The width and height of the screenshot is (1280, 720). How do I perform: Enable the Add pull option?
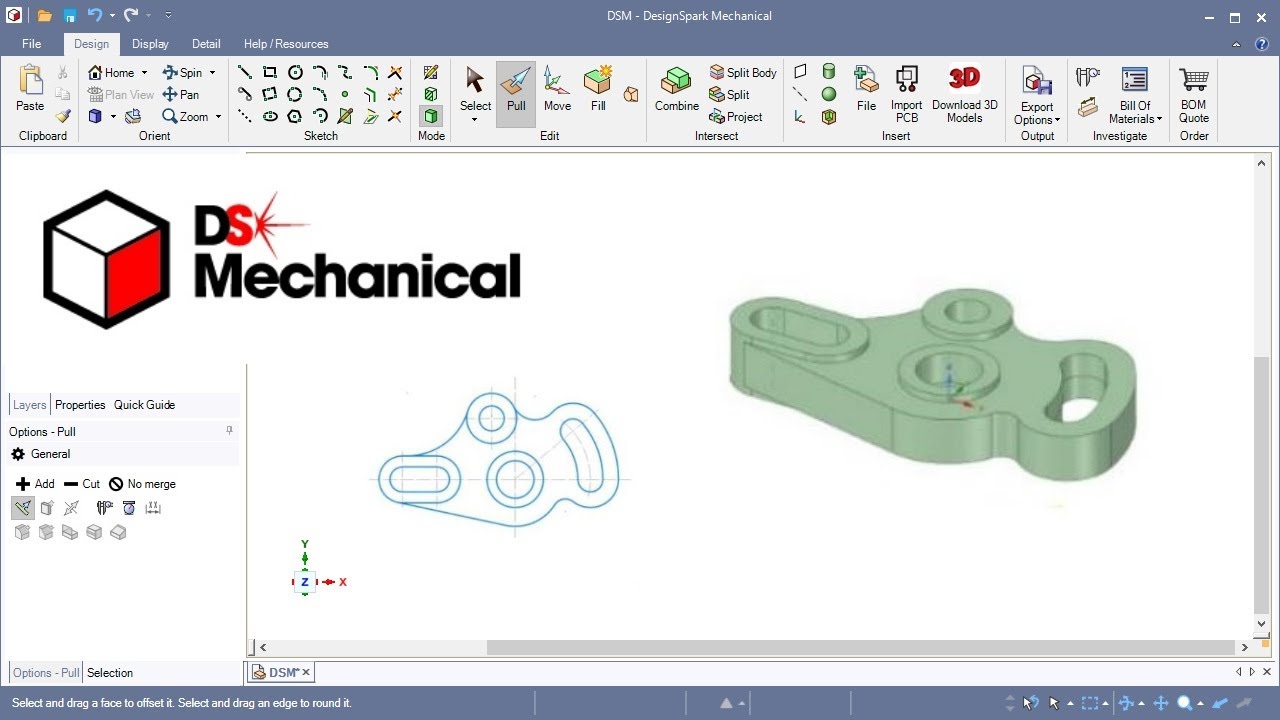pos(35,484)
